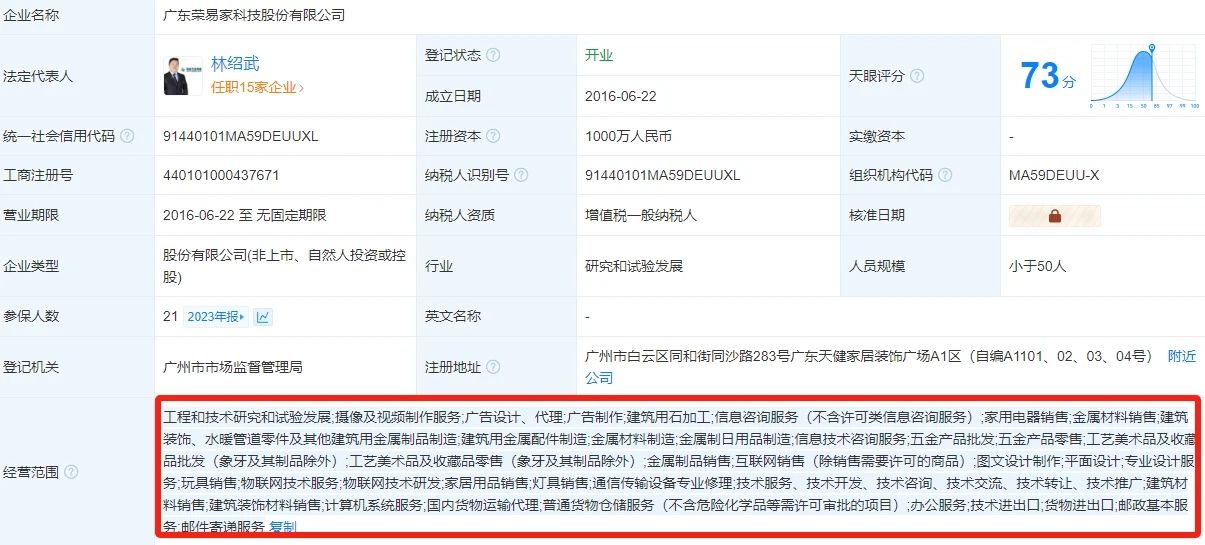Click help icon beside 登记状态

coord(493,56)
